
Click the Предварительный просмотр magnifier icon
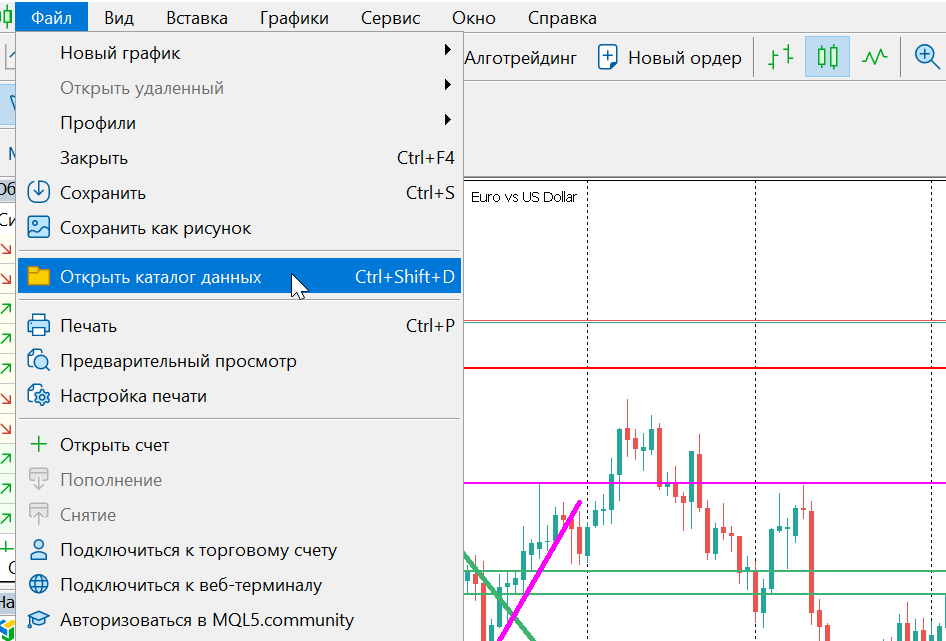[39, 360]
